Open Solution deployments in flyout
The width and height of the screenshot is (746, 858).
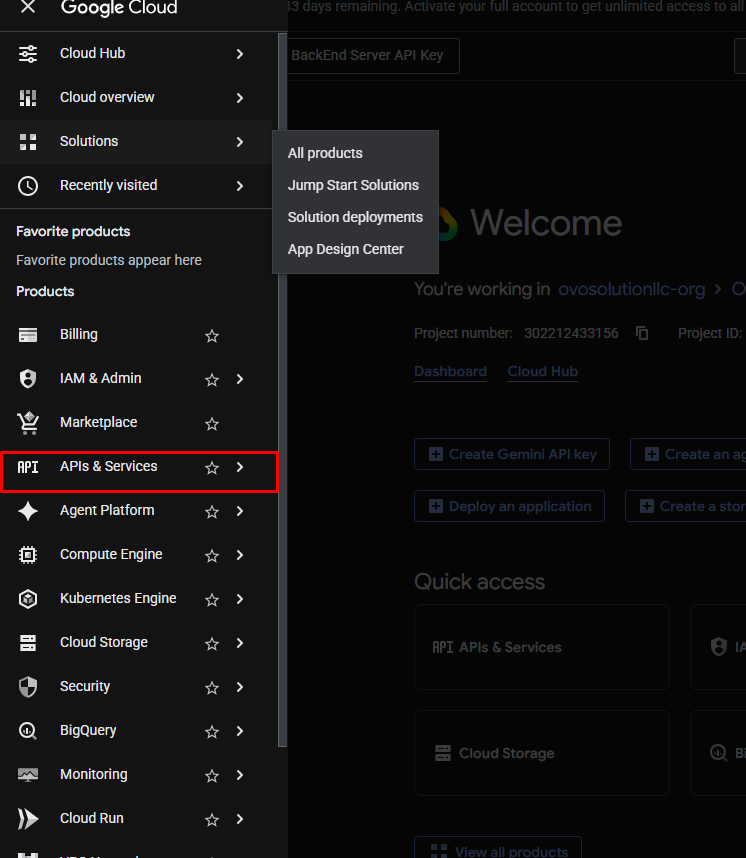coord(355,217)
